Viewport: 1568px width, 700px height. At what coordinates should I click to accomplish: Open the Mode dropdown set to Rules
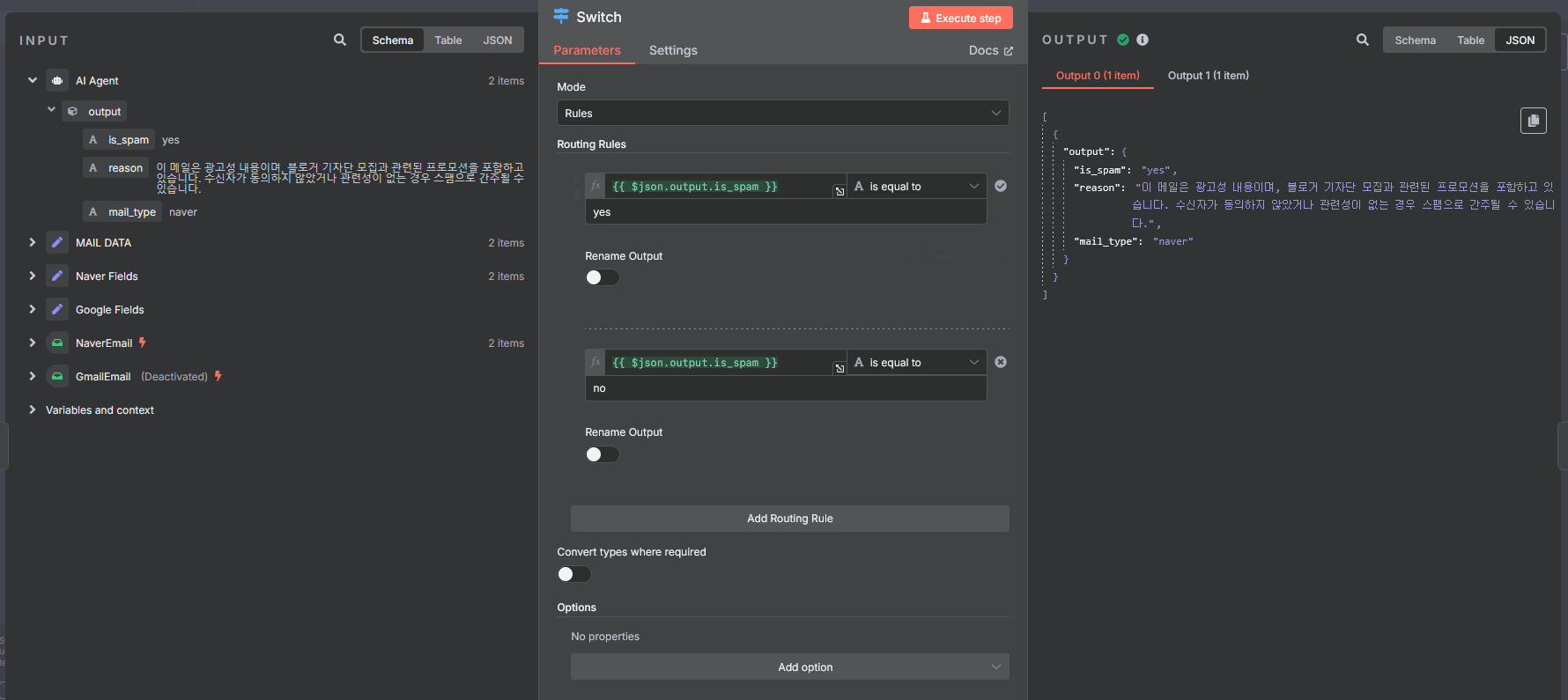782,113
